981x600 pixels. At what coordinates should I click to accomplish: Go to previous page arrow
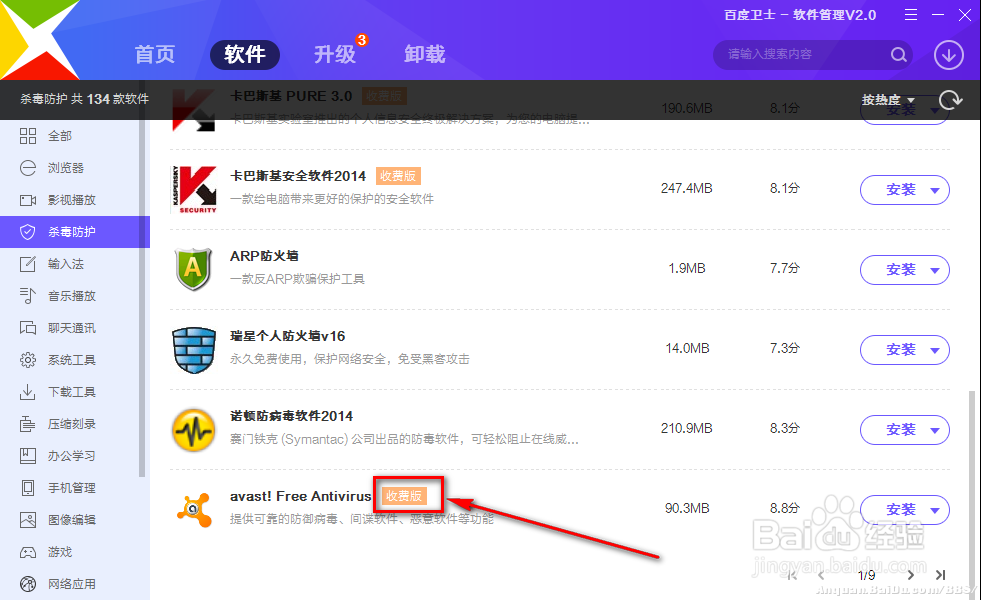(x=821, y=575)
